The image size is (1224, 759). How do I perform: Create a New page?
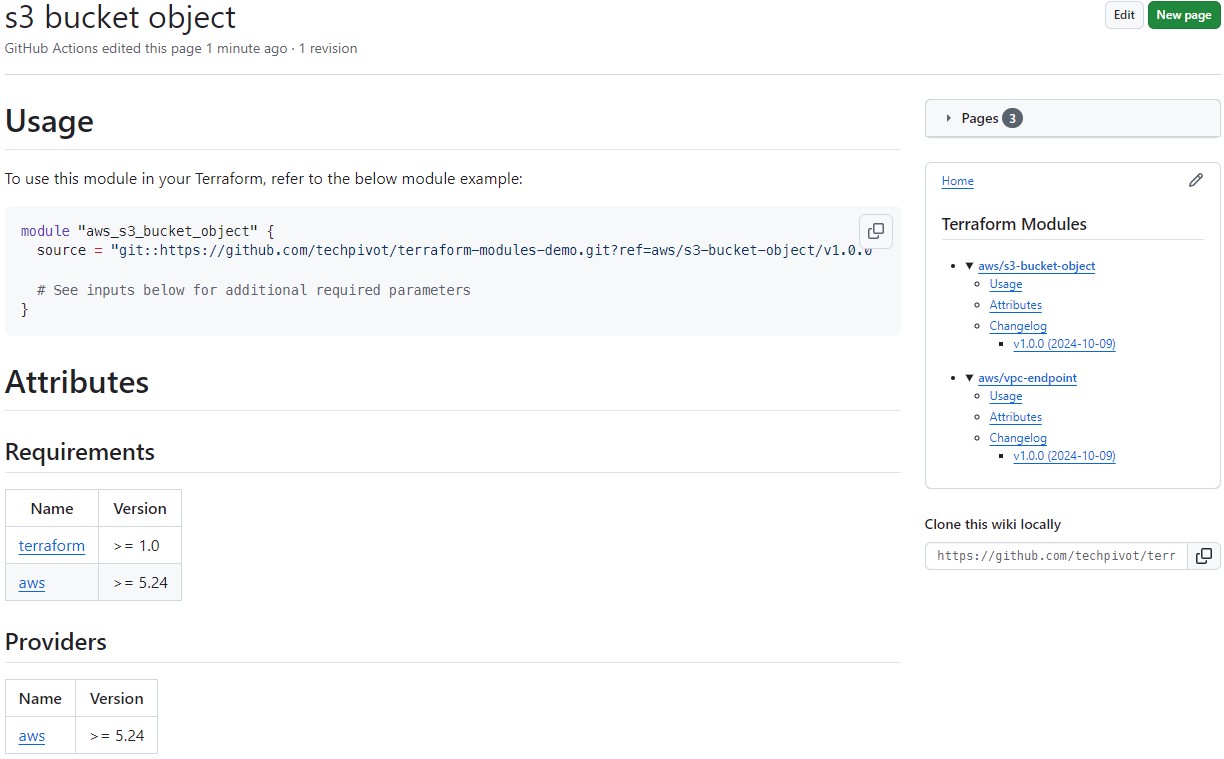(1184, 15)
